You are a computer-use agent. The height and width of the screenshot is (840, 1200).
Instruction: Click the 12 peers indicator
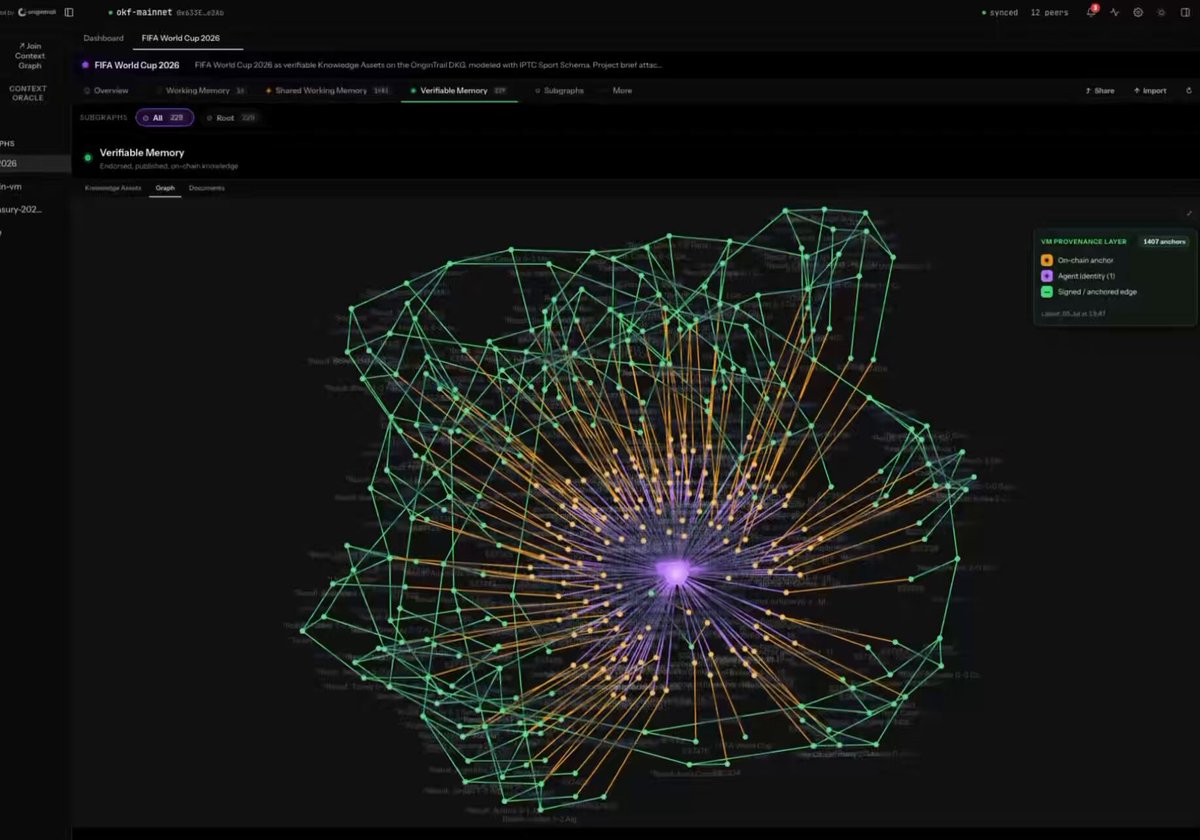1049,12
